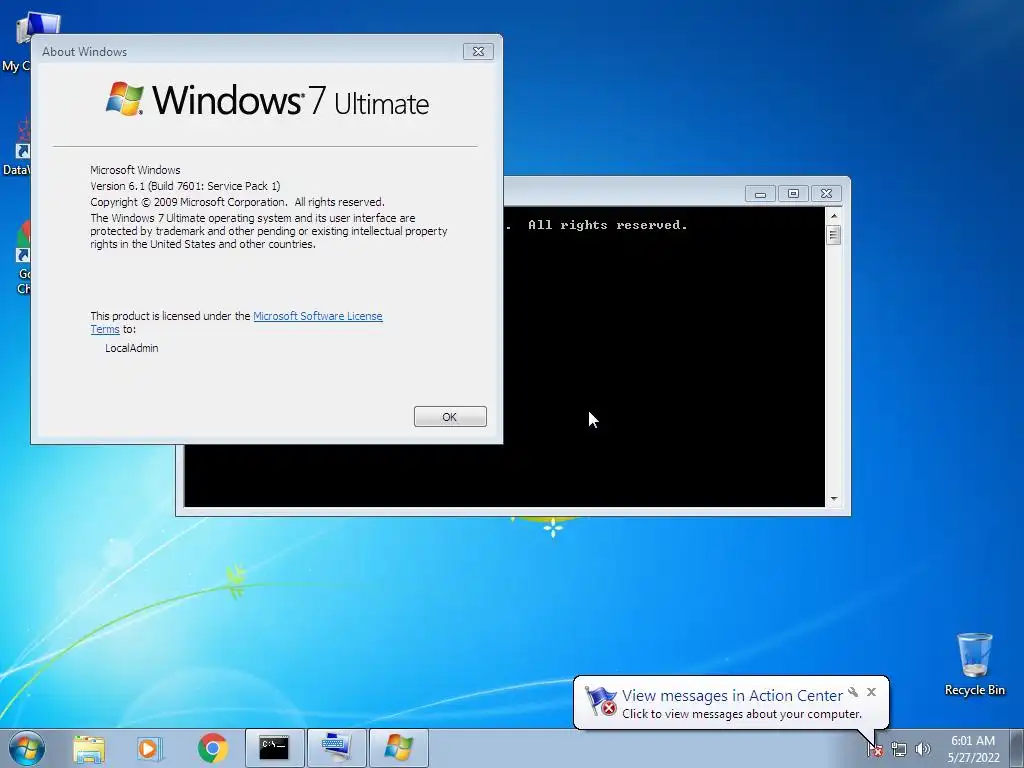Open the network tray icon
This screenshot has width=1024, height=768.
coord(899,749)
